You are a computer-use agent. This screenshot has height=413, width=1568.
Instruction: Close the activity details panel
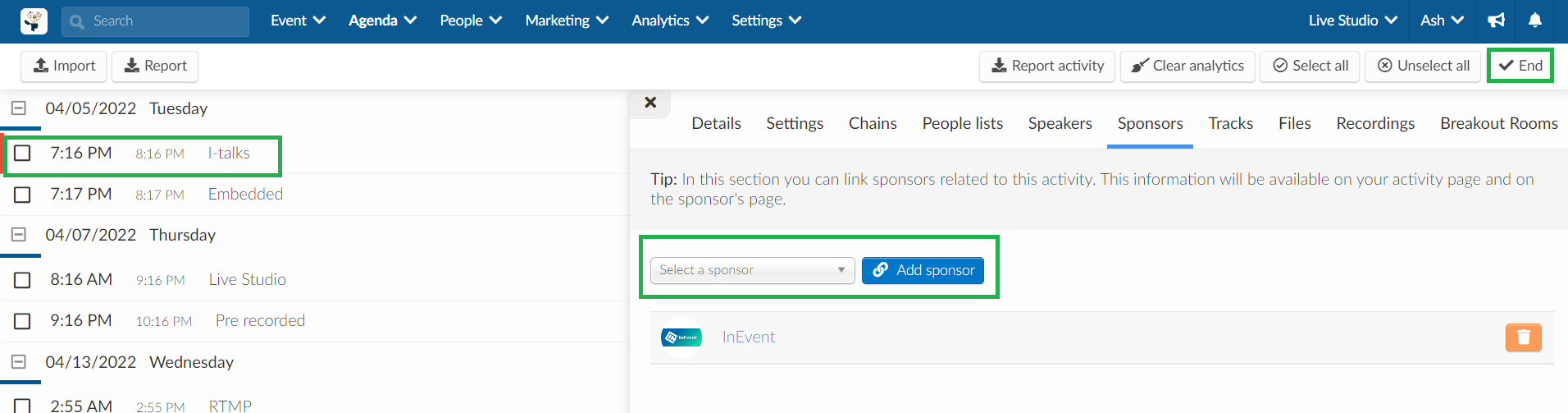[x=650, y=103]
